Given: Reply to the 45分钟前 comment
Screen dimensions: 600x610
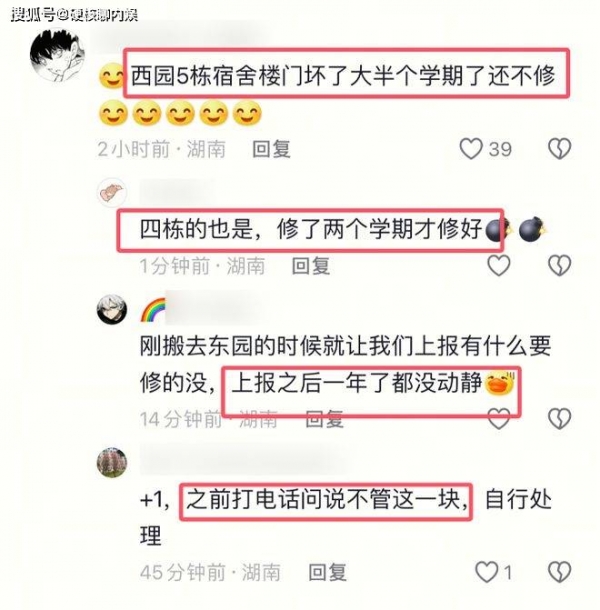Looking at the screenshot, I should click(x=327, y=573).
